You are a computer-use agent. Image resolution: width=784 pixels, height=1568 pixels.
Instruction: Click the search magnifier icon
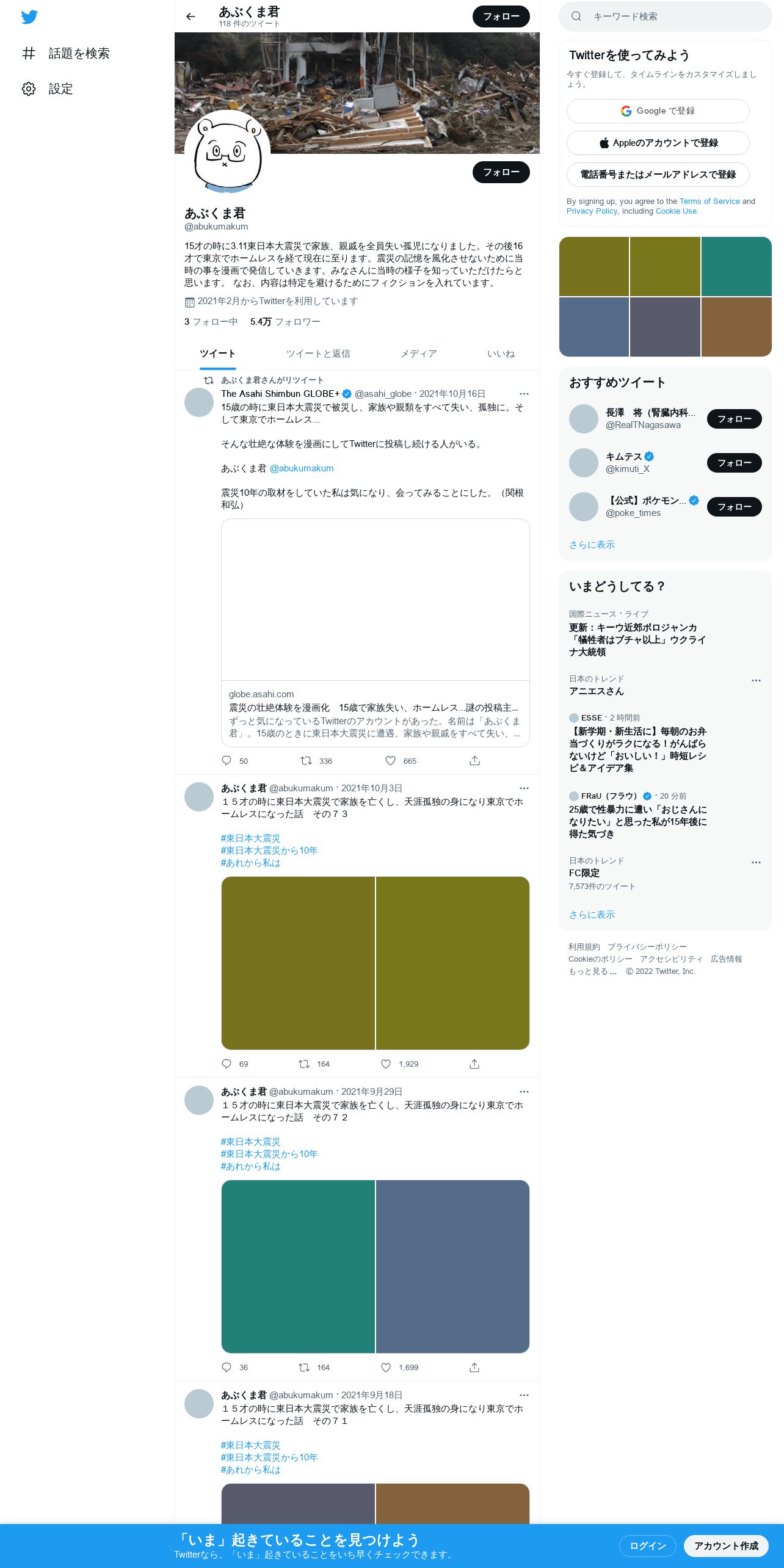(x=576, y=16)
